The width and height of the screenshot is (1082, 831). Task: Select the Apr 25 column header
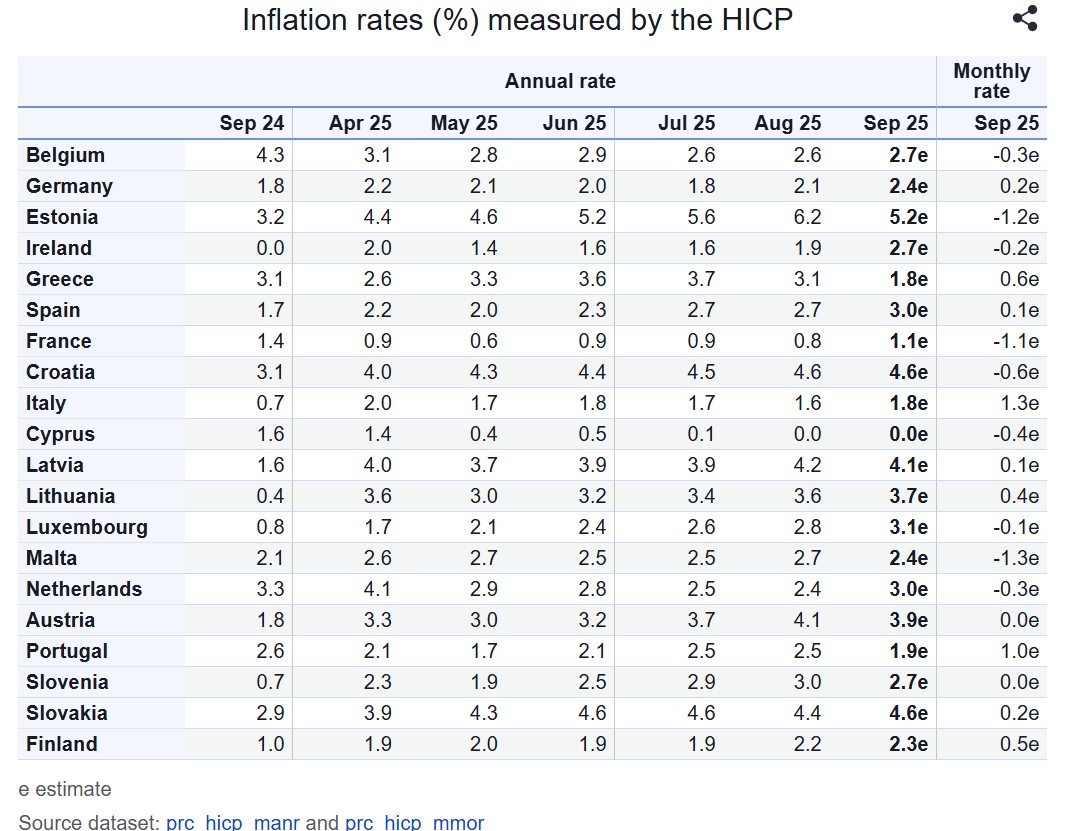(x=360, y=123)
